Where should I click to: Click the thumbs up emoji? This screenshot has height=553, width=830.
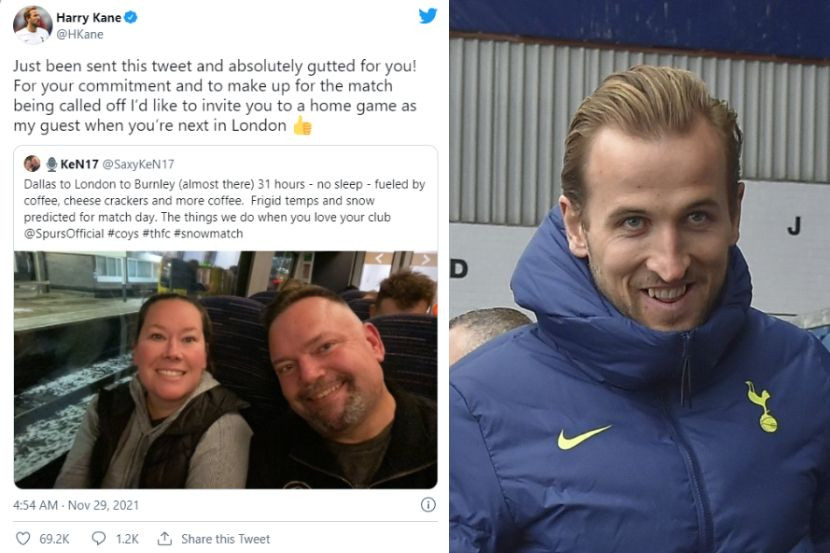coord(303,125)
